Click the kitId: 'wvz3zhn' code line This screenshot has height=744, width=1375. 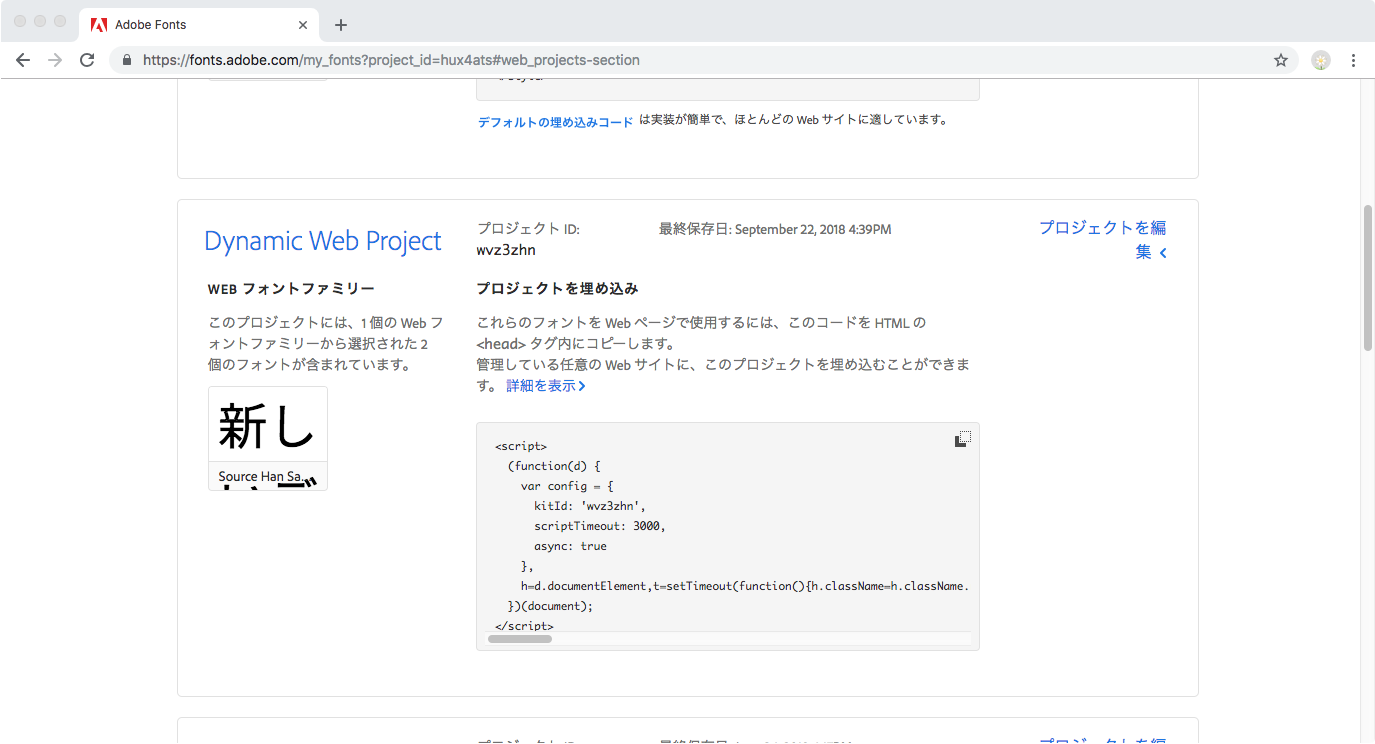tap(590, 506)
